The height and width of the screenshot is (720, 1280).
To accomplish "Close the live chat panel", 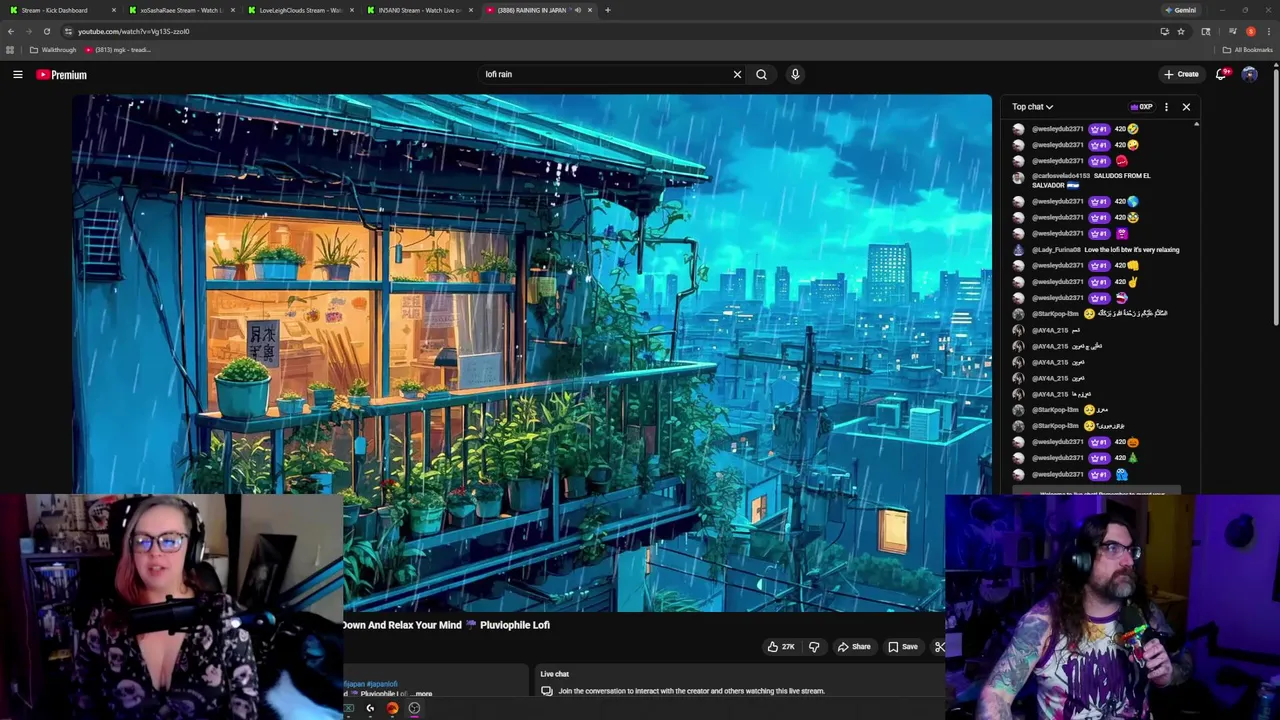I will point(1186,107).
